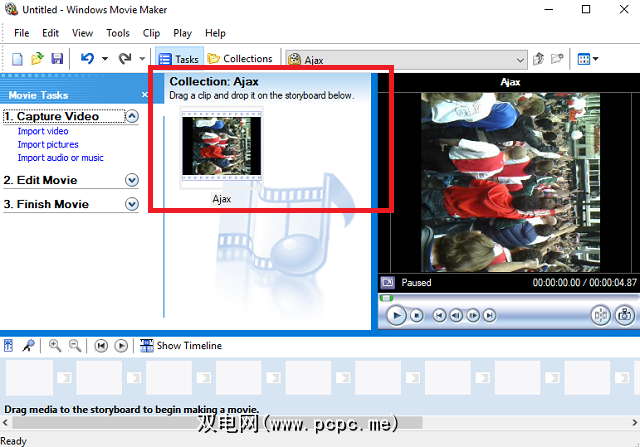Click the 2. Edit Movie heading
This screenshot has width=640, height=447.
pyautogui.click(x=40, y=180)
